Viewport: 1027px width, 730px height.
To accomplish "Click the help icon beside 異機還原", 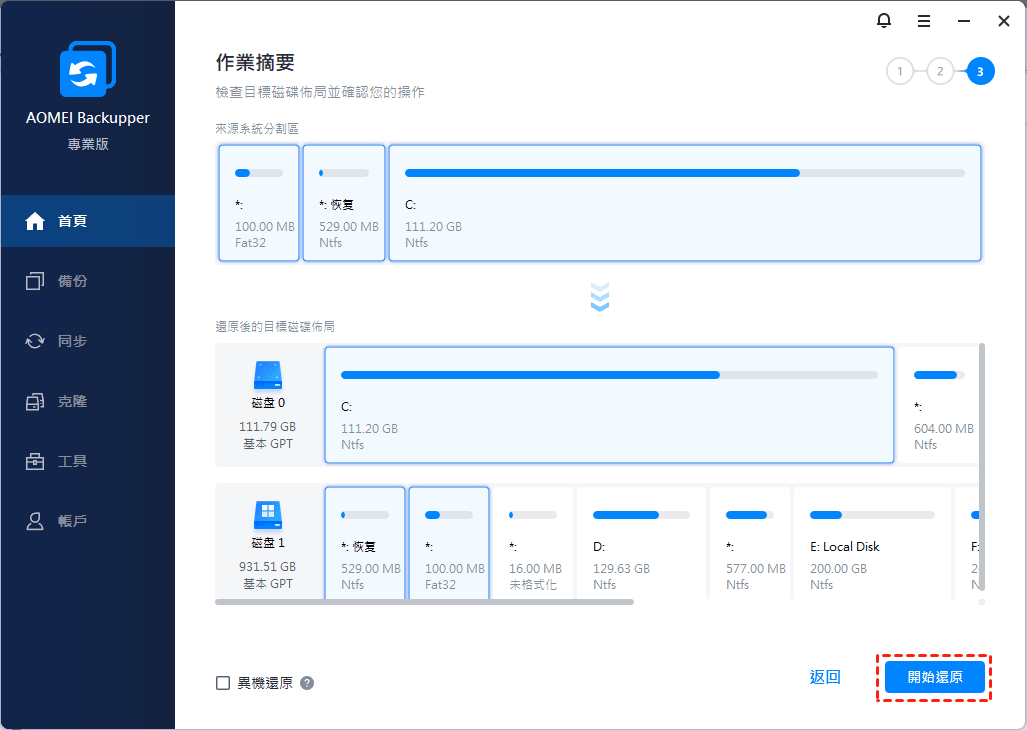I will (x=307, y=683).
